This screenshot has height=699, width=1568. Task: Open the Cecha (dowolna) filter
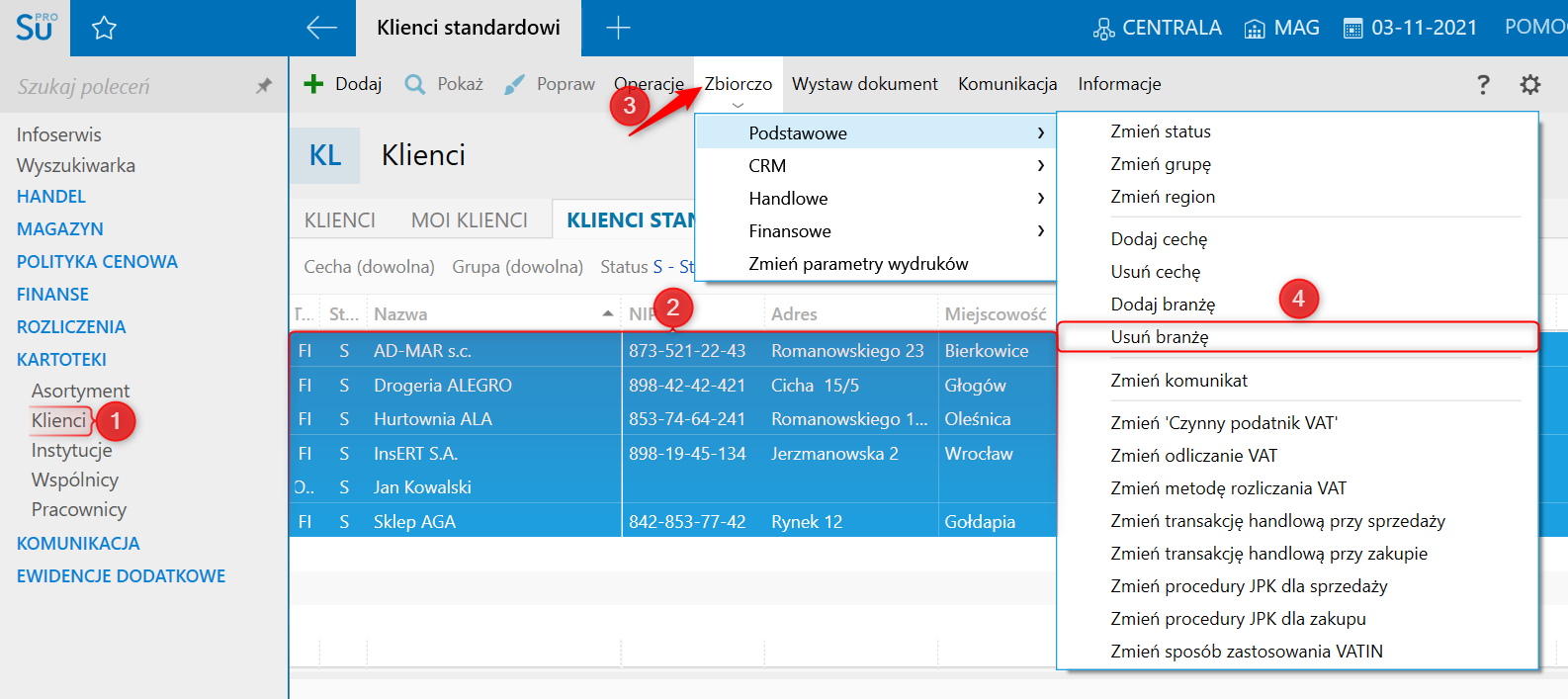tap(369, 267)
